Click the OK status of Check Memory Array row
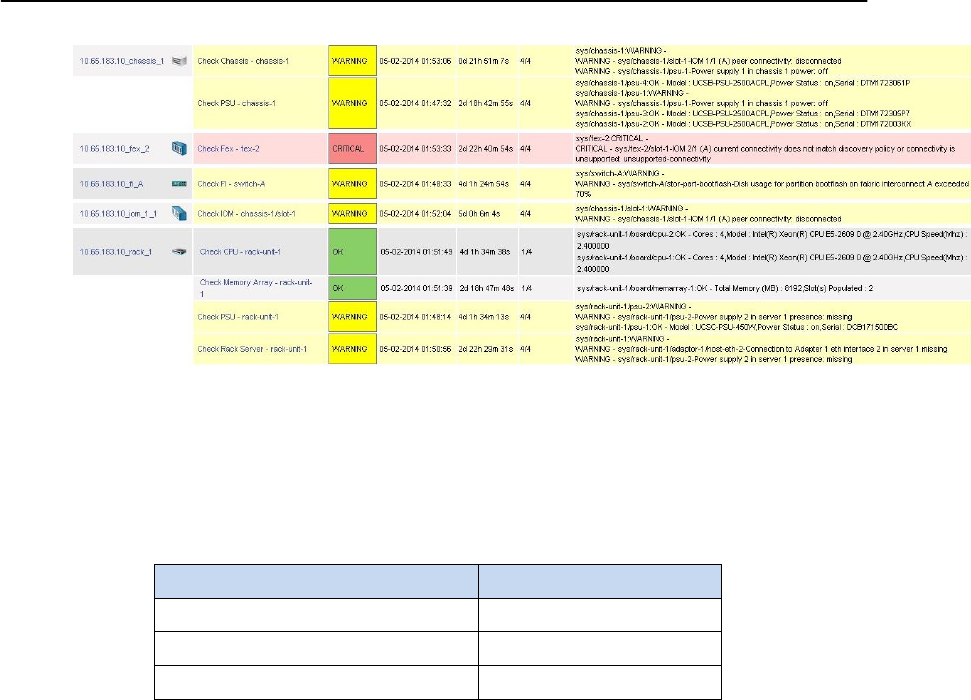Image resolution: width=971 pixels, height=700 pixels. pos(352,288)
